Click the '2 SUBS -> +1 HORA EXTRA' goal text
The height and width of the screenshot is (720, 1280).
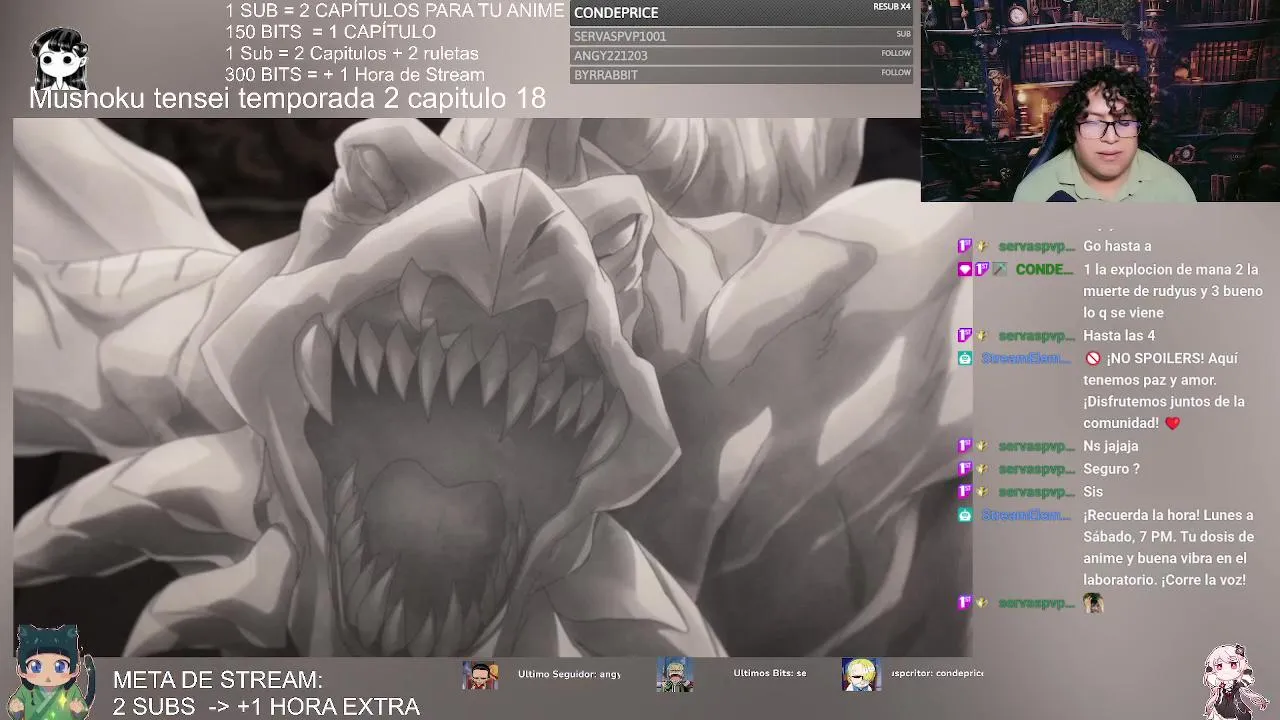(x=266, y=707)
